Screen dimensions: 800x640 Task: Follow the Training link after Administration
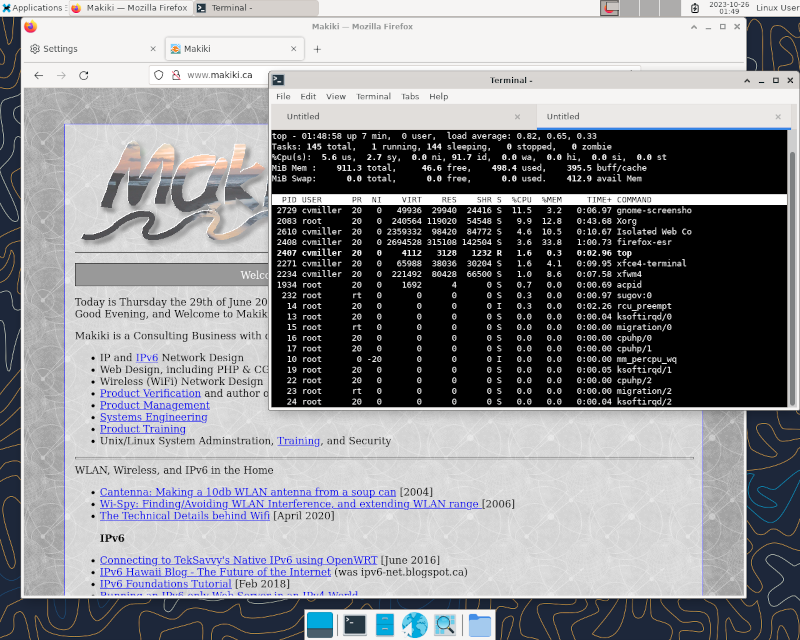coord(298,441)
